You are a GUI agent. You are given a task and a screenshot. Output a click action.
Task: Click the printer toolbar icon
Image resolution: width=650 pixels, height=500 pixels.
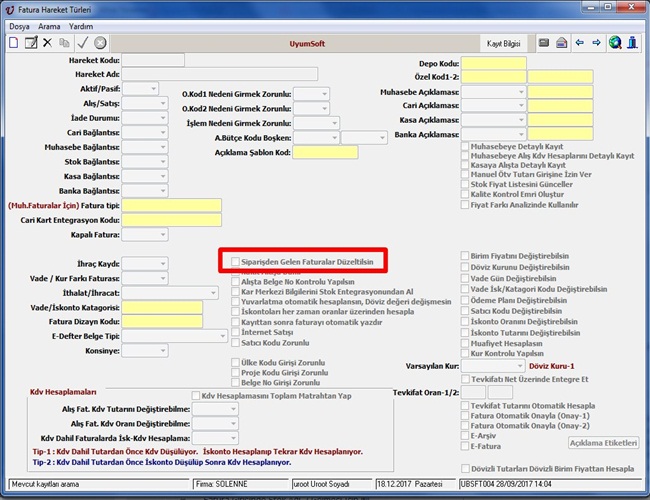point(562,43)
